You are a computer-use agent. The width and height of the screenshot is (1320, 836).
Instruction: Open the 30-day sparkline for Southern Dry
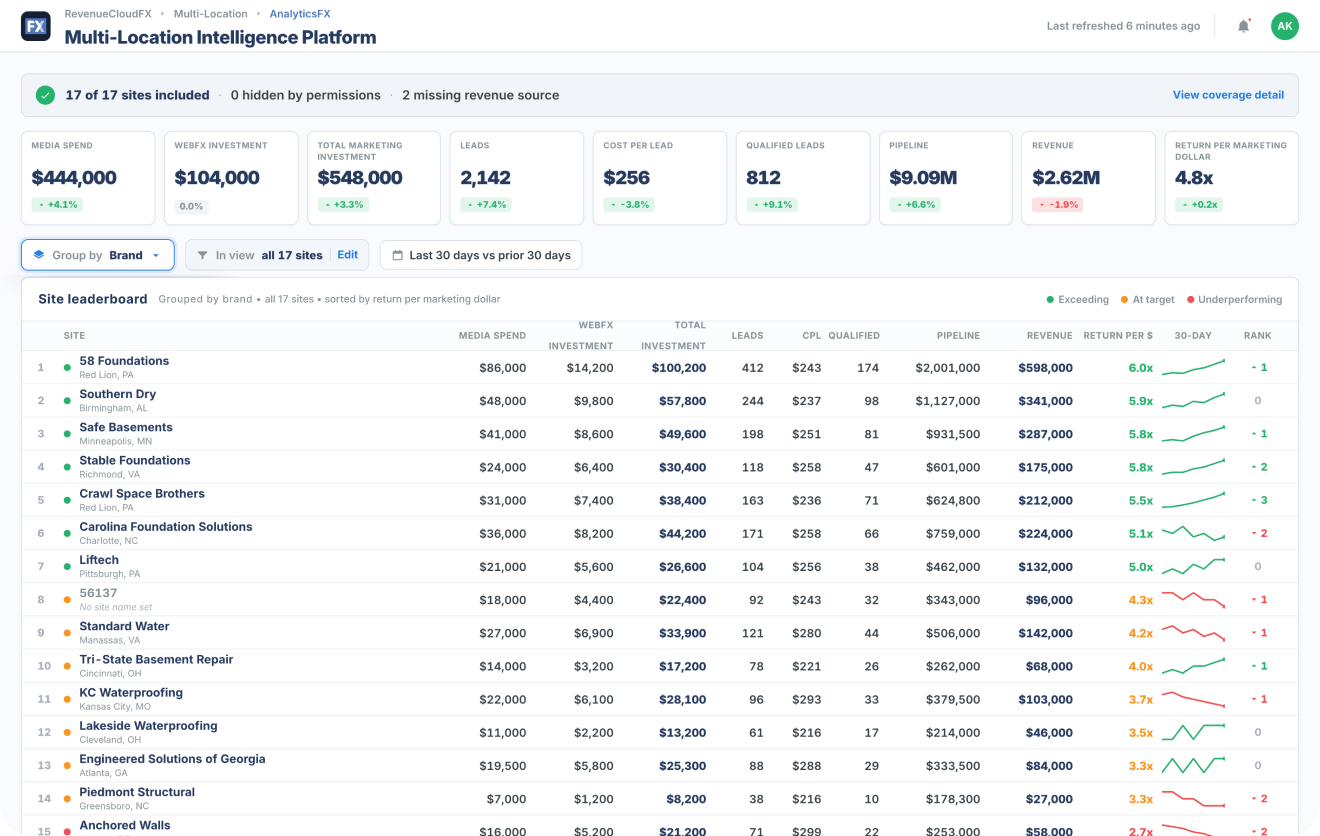[1193, 400]
